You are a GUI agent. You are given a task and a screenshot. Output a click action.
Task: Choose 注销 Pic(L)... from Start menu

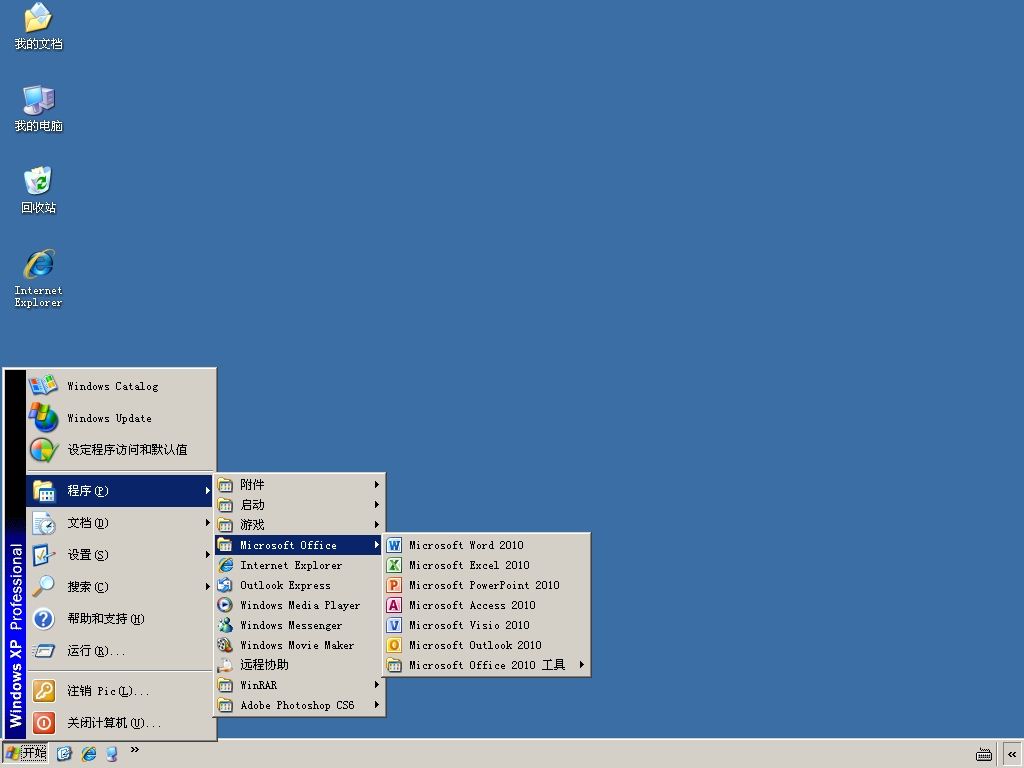coord(120,690)
